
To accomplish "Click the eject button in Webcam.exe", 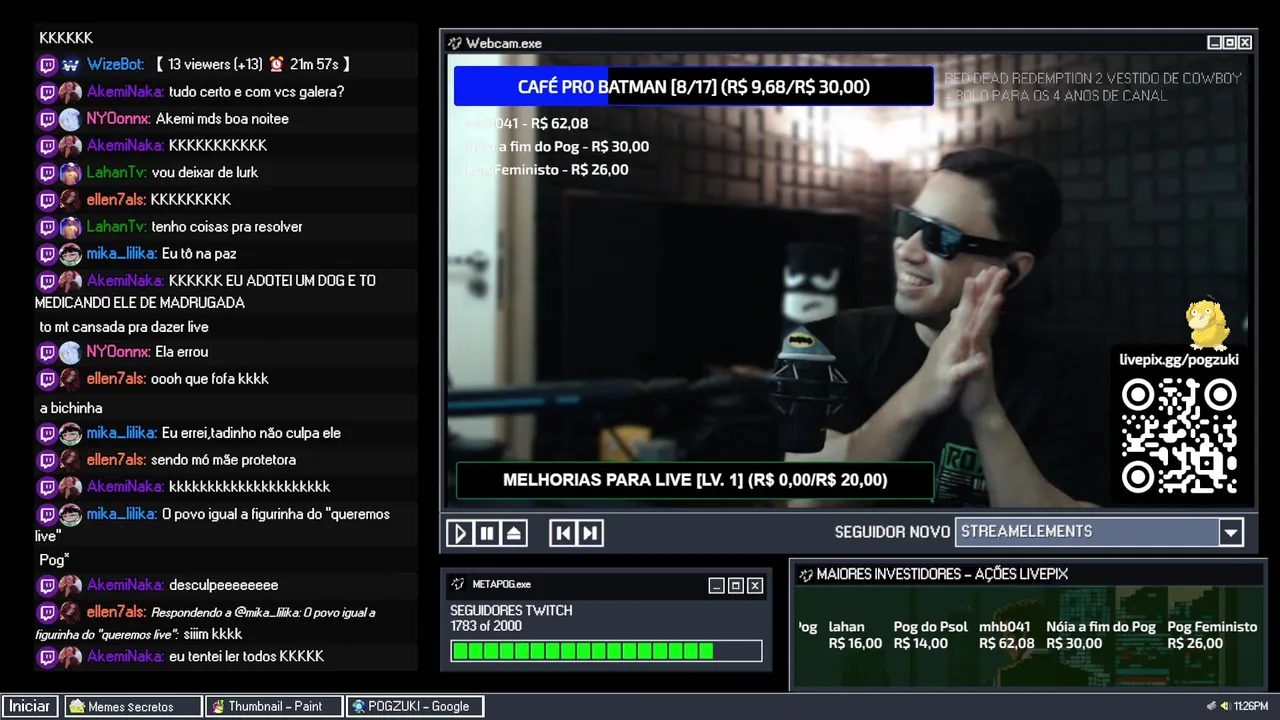I will pyautogui.click(x=514, y=533).
